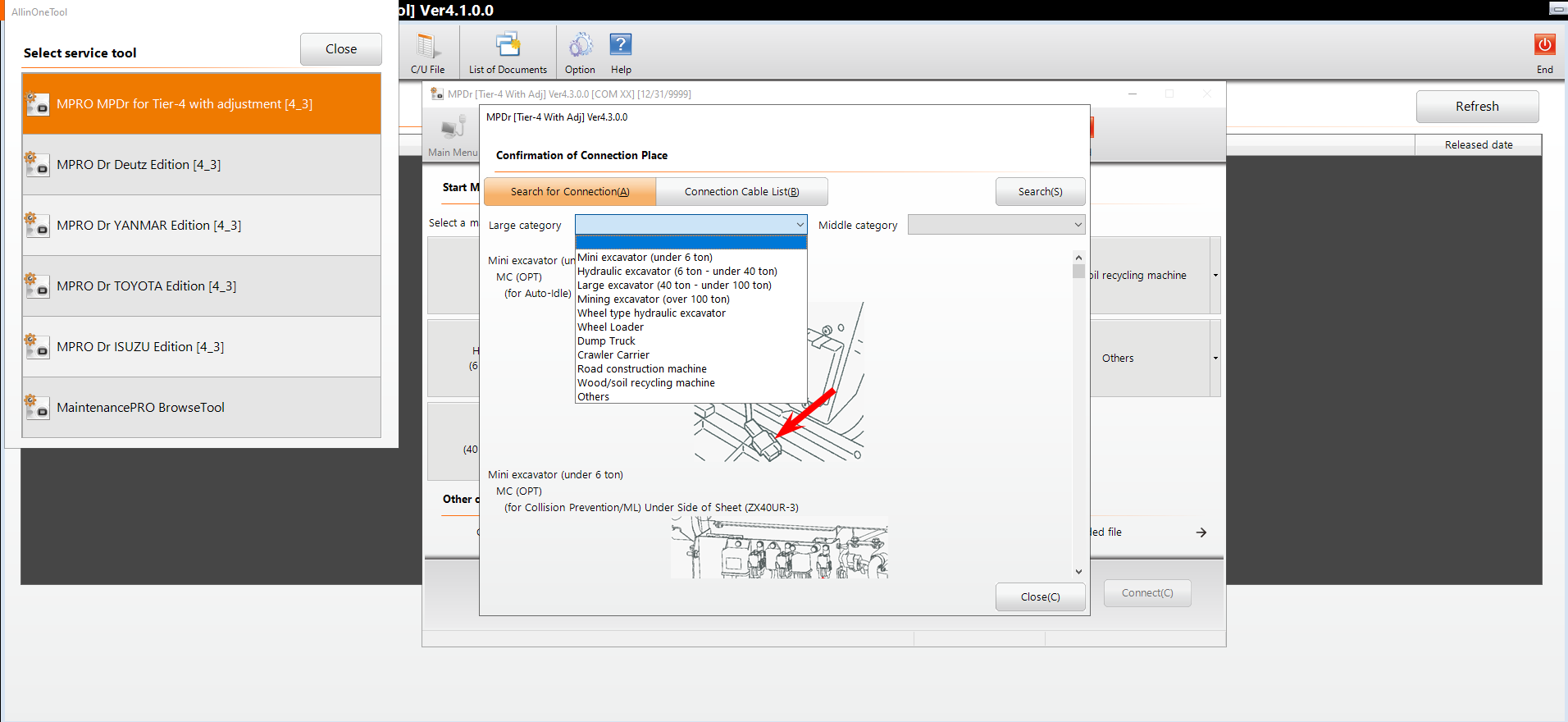Viewport: 1568px width, 722px height.
Task: Choose Mining excavator (over 100 ton) option
Action: (691, 299)
